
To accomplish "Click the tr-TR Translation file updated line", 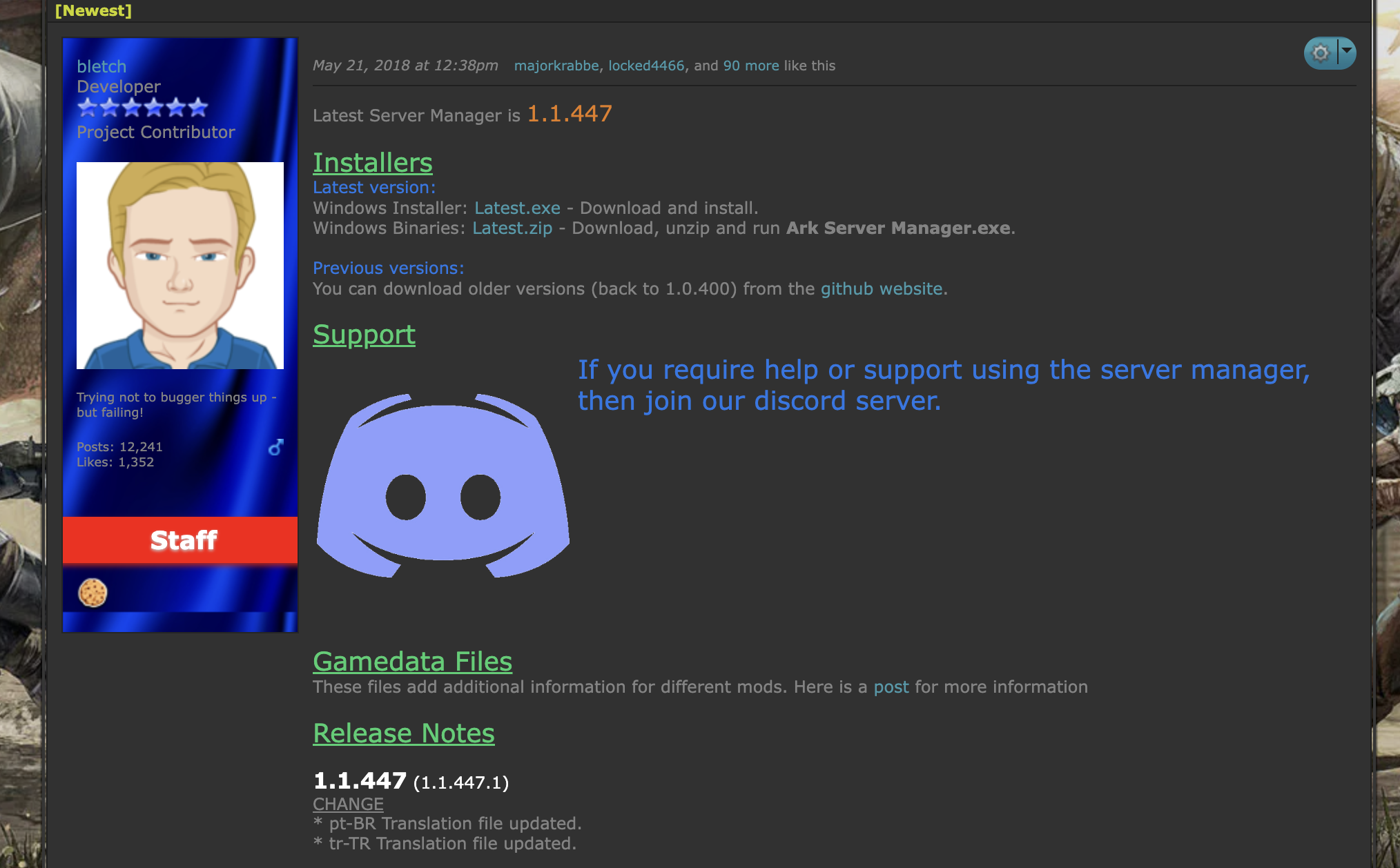I will click(x=445, y=844).
